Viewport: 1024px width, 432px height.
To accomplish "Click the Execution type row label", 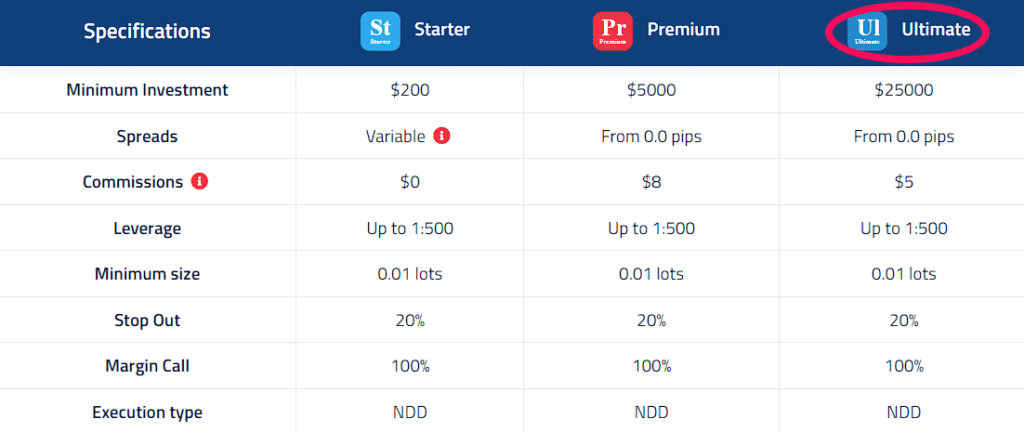I will 148,412.
